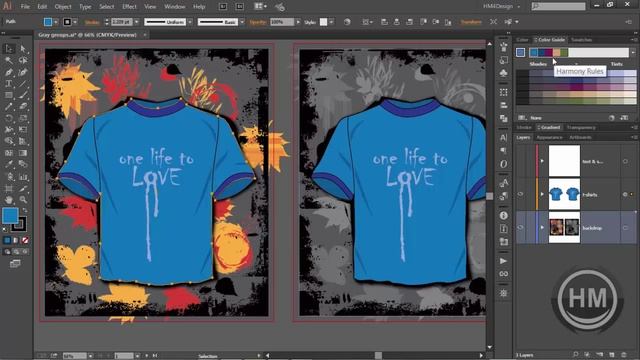Select the Rotate tool
Image resolution: width=640 pixels, height=360 pixels.
(9, 118)
